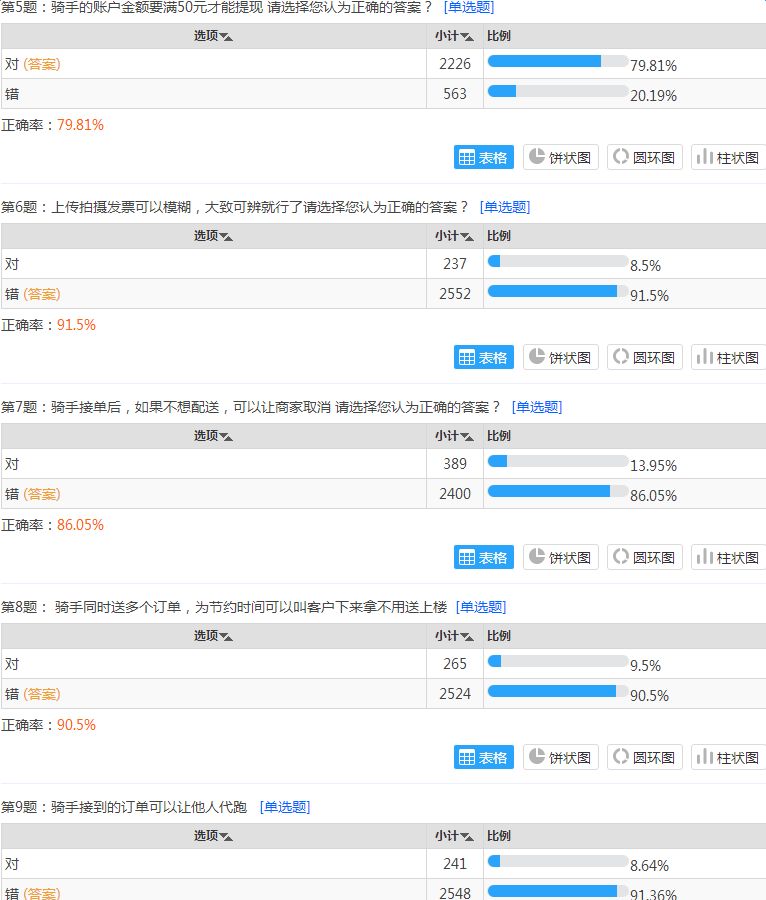Viewport: 766px width, 900px height.
Task: Click the 比例 column header in question 5
Action: coord(498,36)
